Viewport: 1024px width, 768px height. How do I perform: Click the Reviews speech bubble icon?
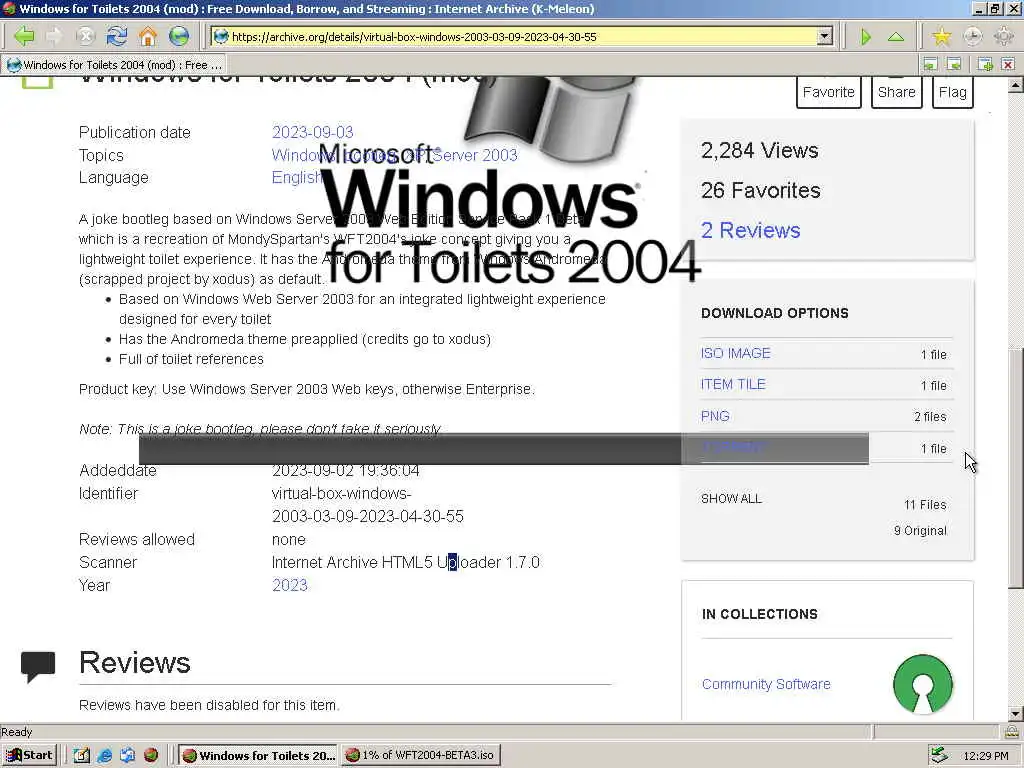tap(38, 666)
